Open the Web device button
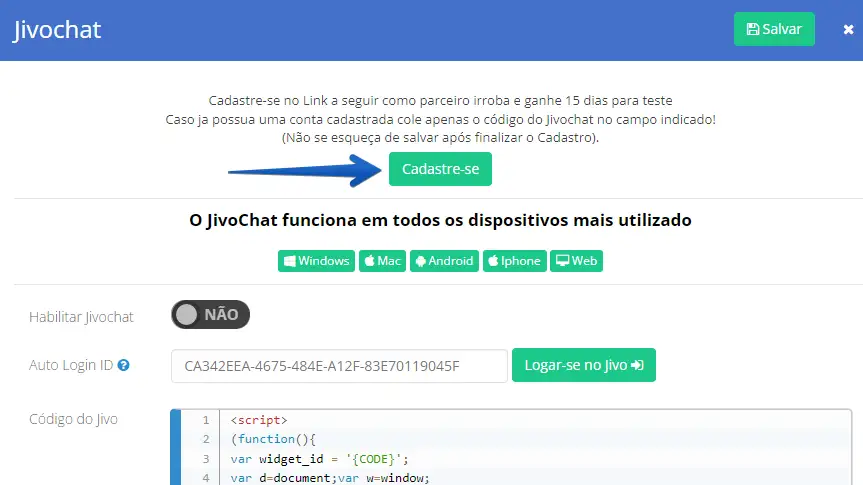This screenshot has height=485, width=863. point(576,261)
